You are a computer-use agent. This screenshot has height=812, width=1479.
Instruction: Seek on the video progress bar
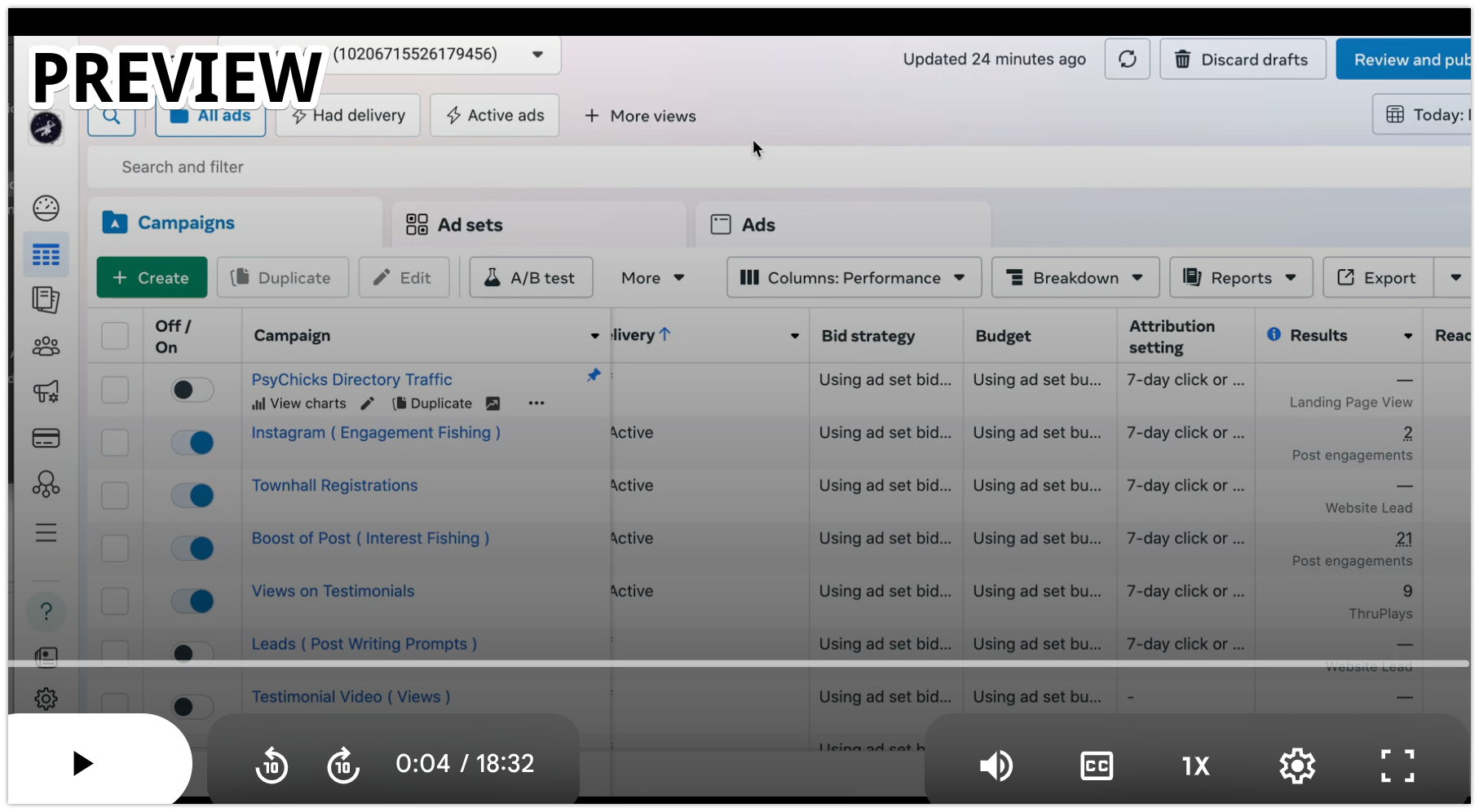click(x=739, y=664)
